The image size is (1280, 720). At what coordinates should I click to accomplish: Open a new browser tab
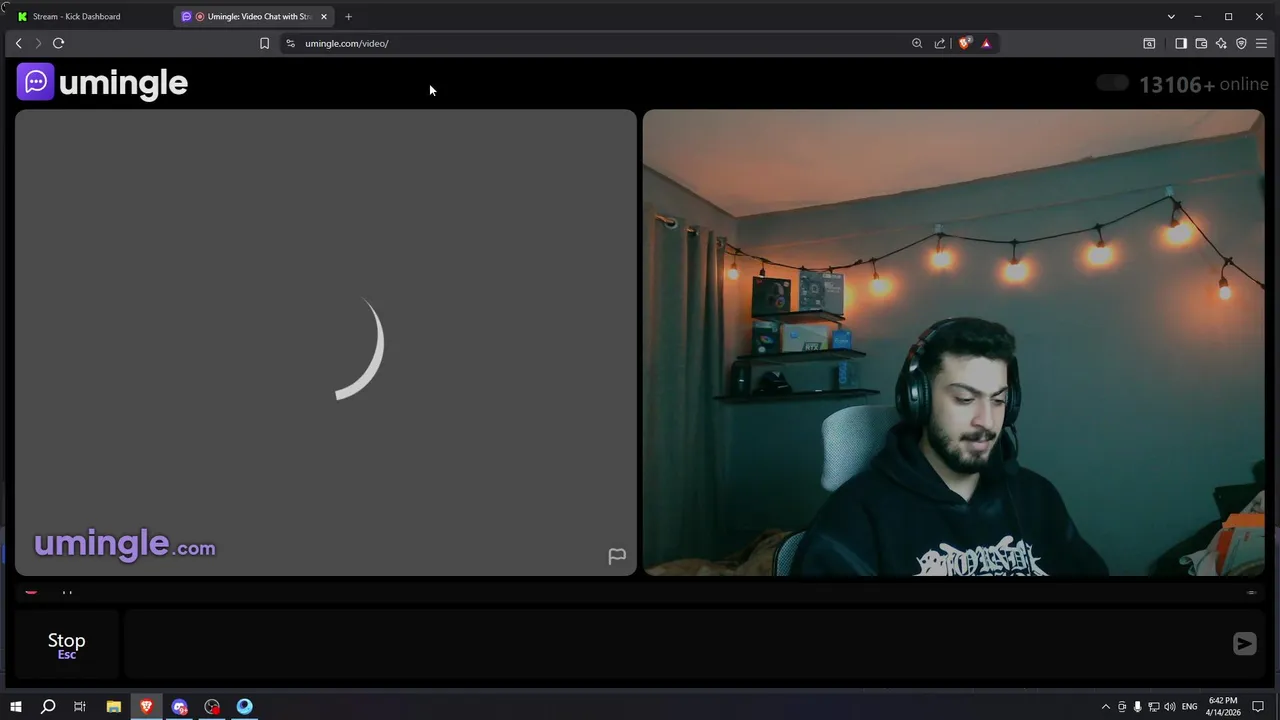[x=348, y=16]
